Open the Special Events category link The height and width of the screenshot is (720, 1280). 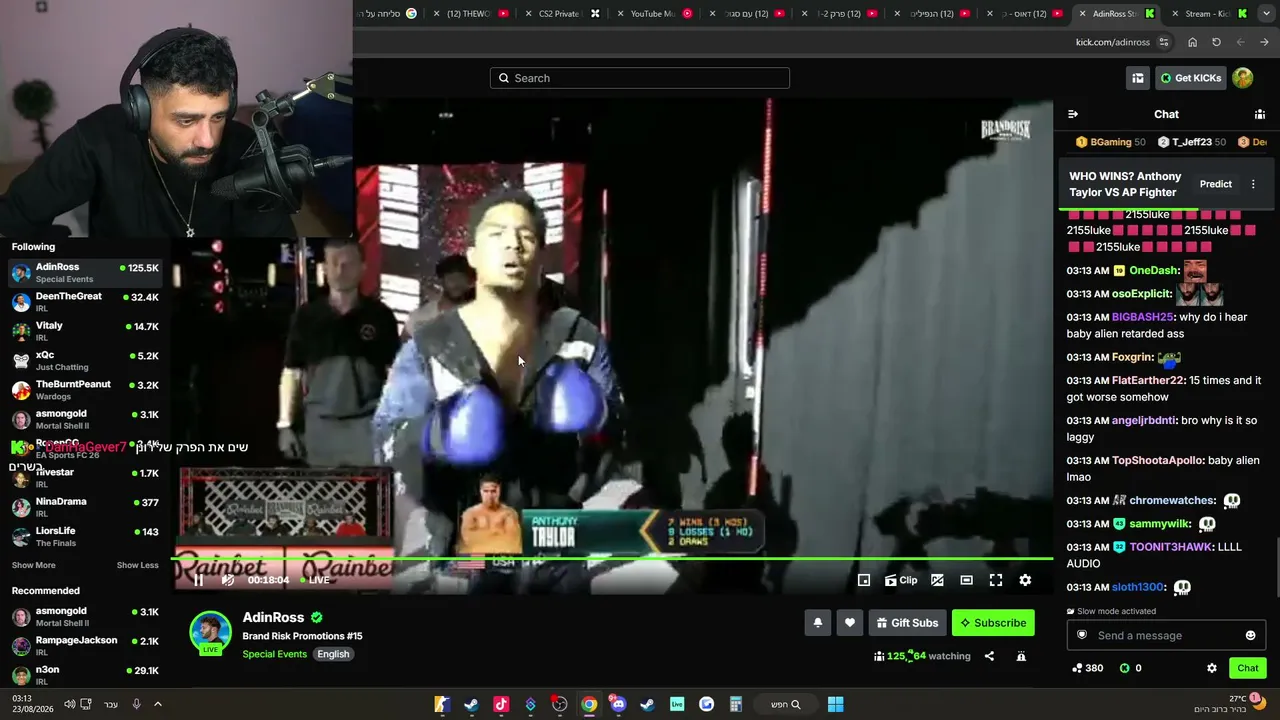pos(274,654)
